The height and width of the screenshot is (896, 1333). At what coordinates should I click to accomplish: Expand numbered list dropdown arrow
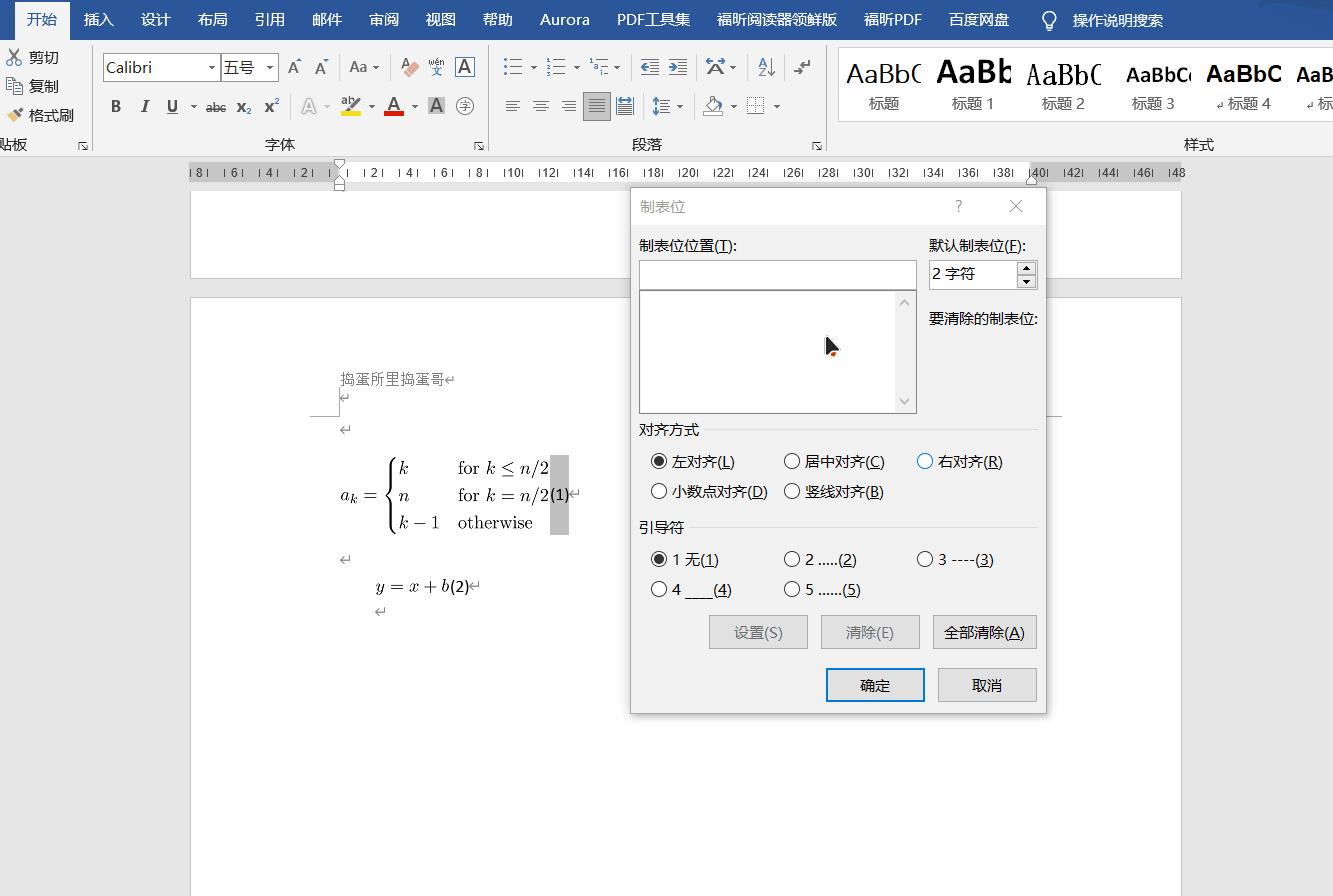tap(576, 67)
